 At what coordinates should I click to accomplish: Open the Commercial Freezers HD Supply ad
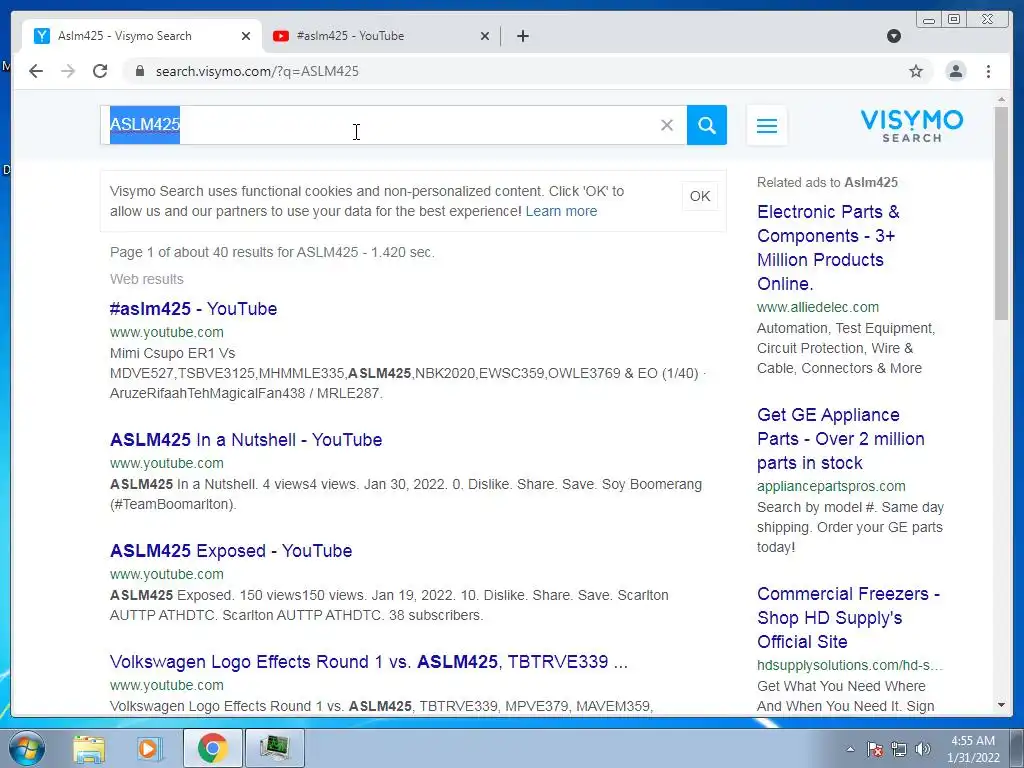click(848, 618)
